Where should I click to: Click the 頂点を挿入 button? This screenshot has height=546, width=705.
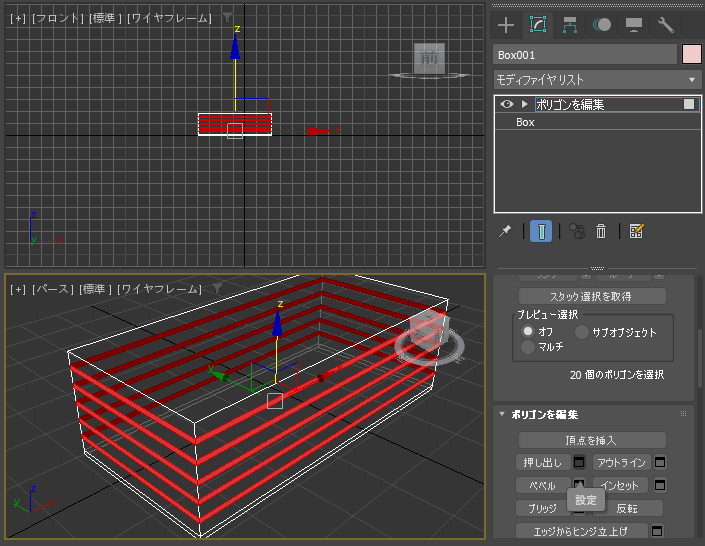(592, 440)
